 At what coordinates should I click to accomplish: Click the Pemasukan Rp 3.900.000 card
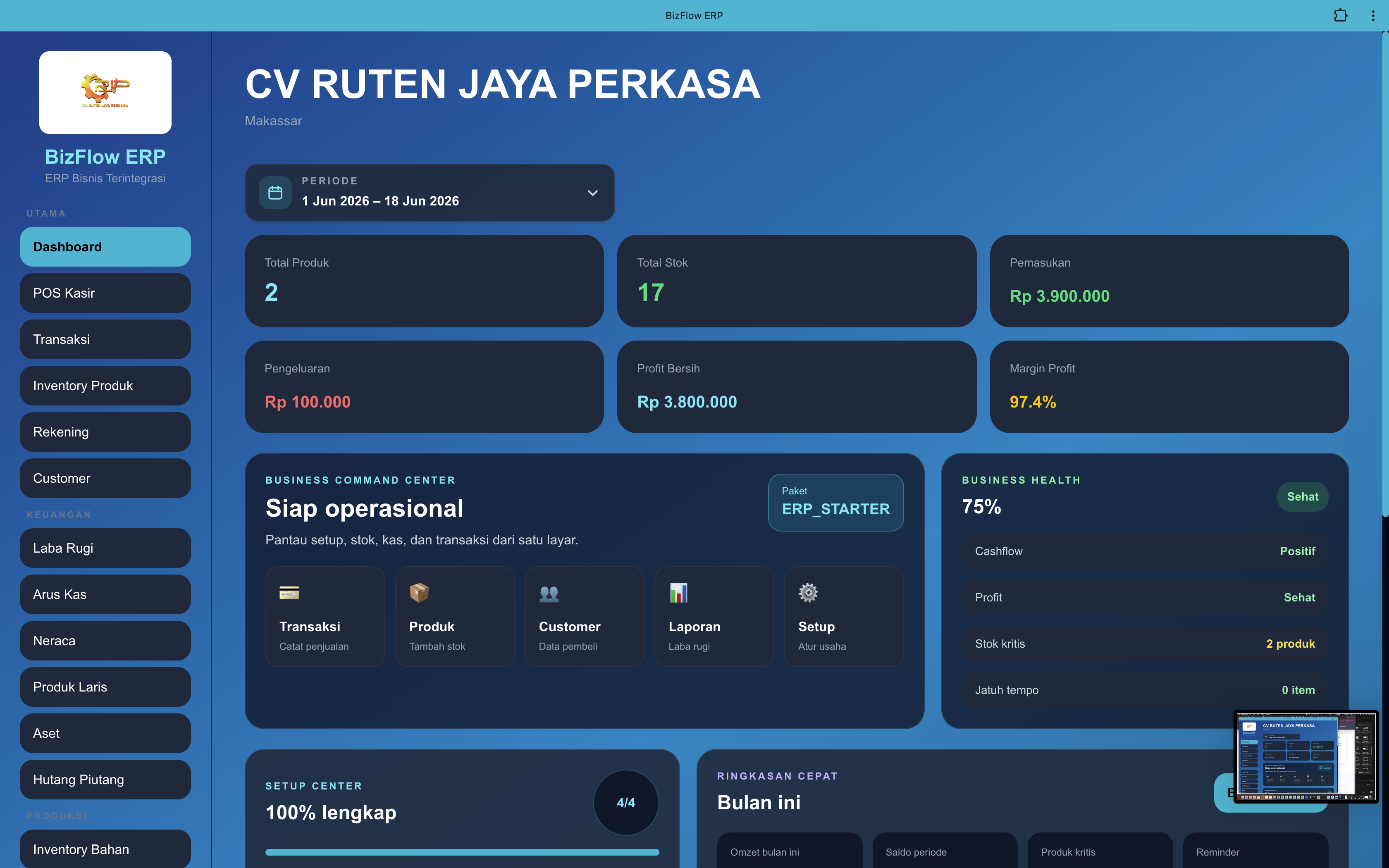coord(1169,281)
